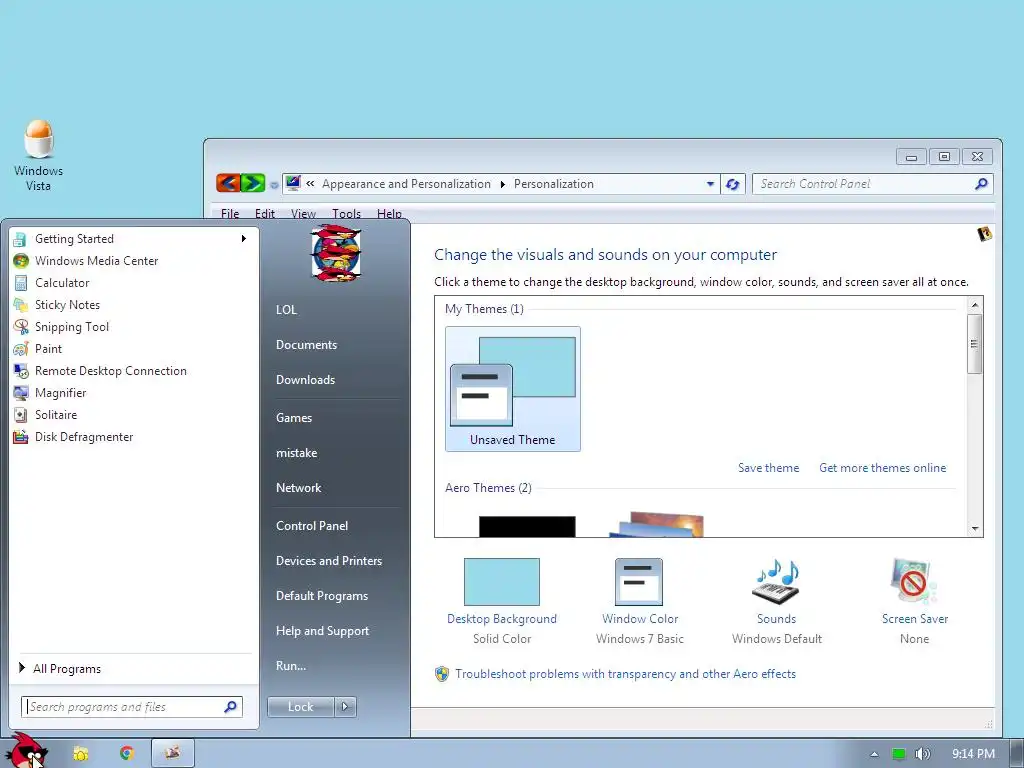
Task: Open Control Panel from Start menu
Action: [x=312, y=526]
